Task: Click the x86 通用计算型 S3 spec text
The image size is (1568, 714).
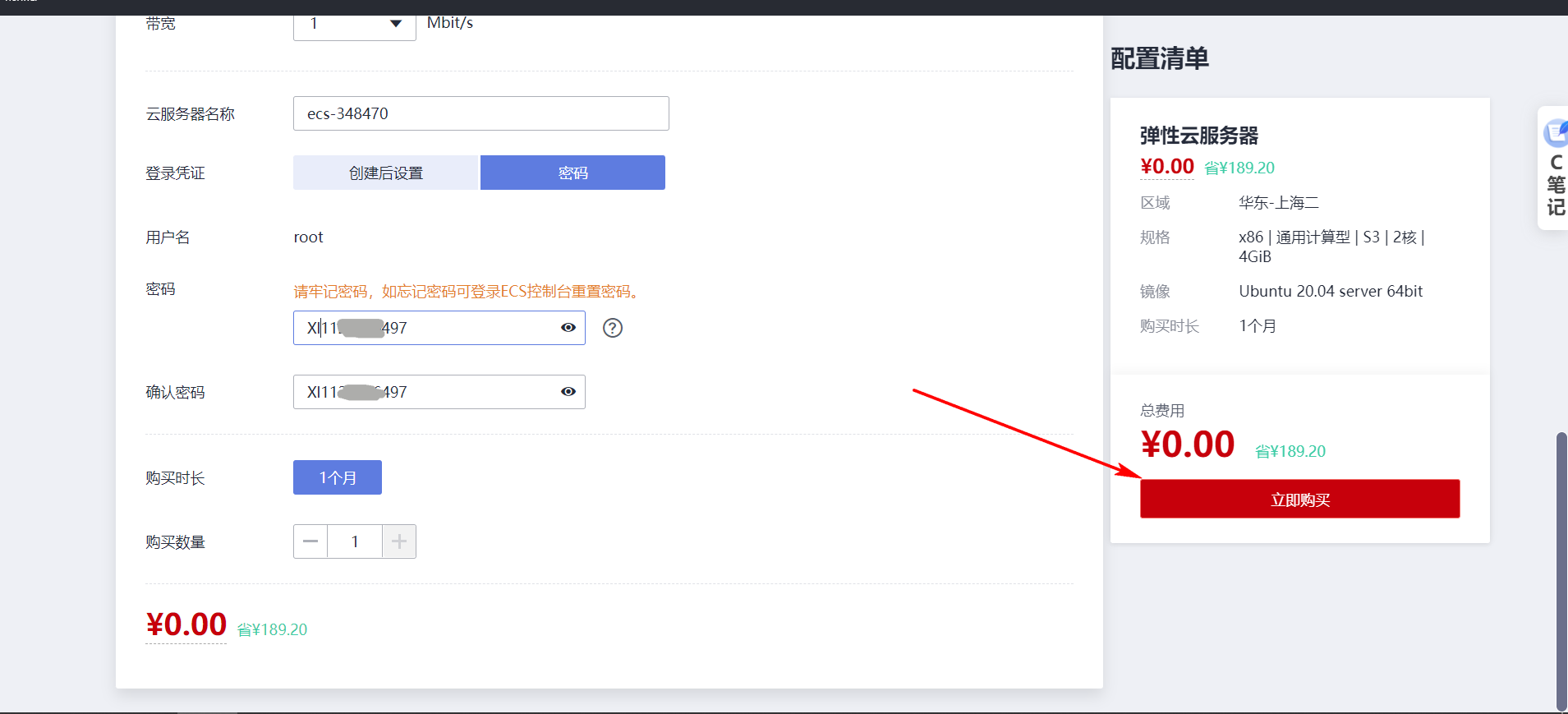Action: tap(1331, 246)
